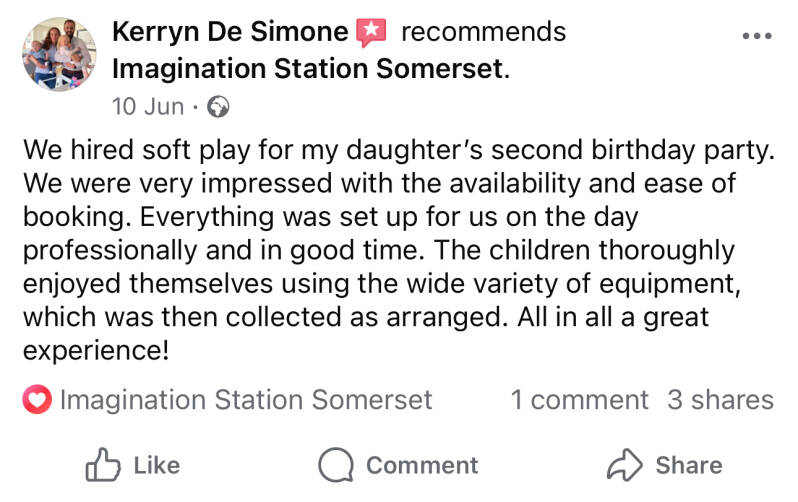This screenshot has width=798, height=502.
Task: Click the Share arrow icon
Action: point(625,465)
